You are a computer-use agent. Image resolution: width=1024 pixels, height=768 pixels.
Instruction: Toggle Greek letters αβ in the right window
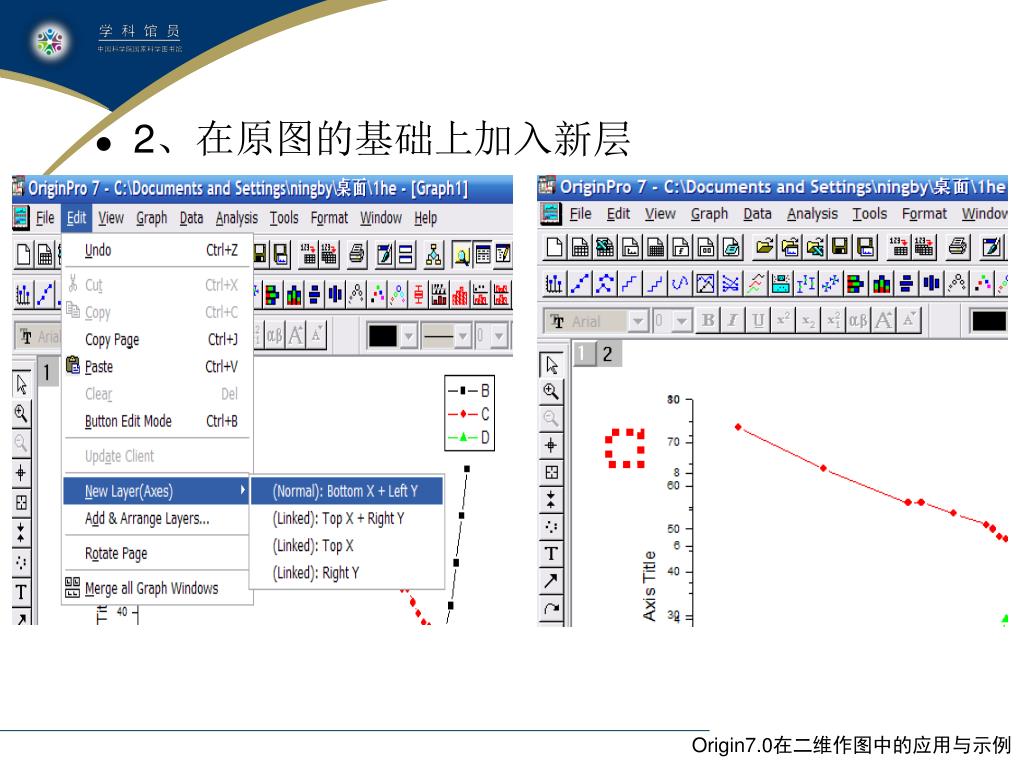click(x=858, y=321)
